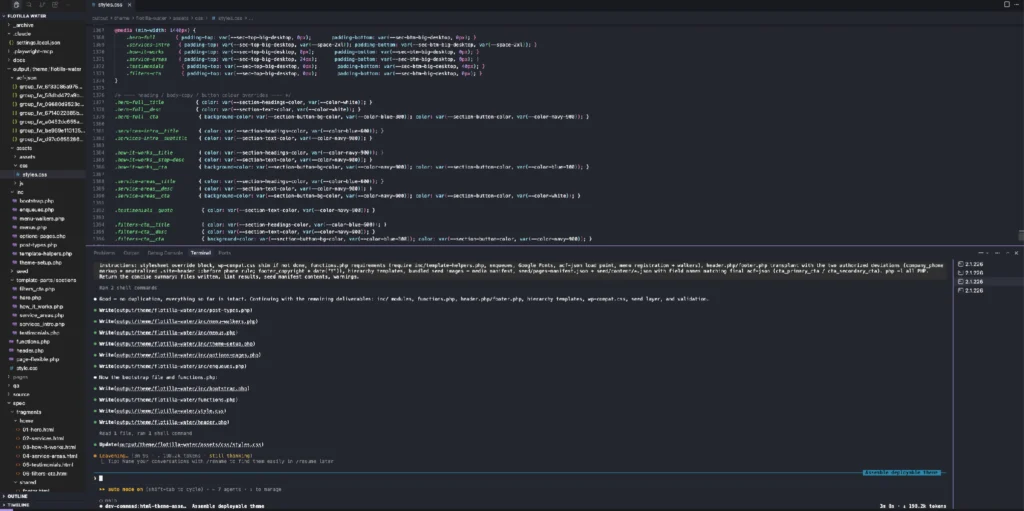Switch to the Problems panel tab
This screenshot has width=1024, height=511.
[104, 252]
